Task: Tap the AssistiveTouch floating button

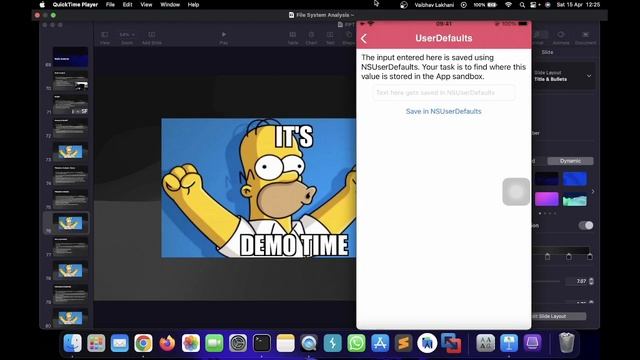Action: pos(516,191)
